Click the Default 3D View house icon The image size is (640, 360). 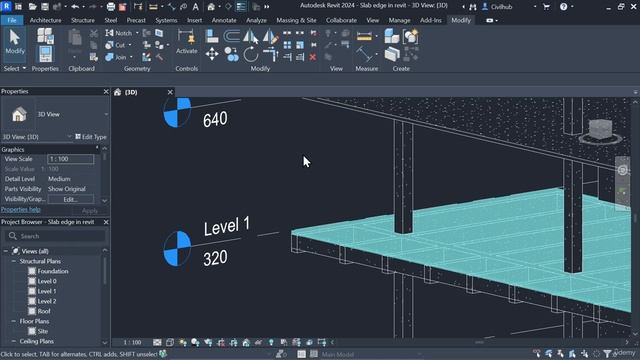point(211,7)
